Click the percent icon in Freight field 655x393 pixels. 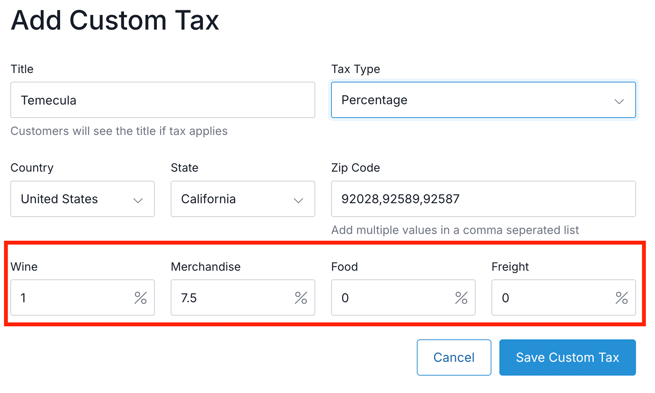[x=622, y=298]
